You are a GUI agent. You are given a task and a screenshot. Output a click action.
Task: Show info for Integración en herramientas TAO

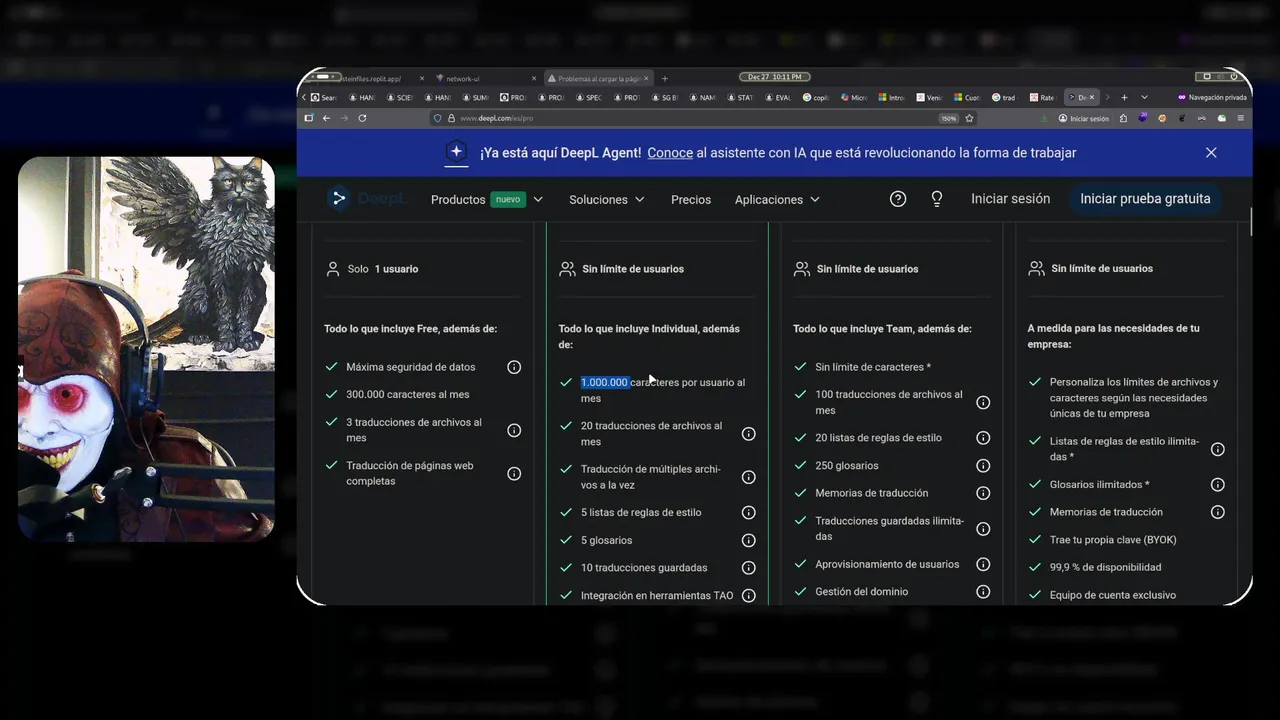[748, 596]
